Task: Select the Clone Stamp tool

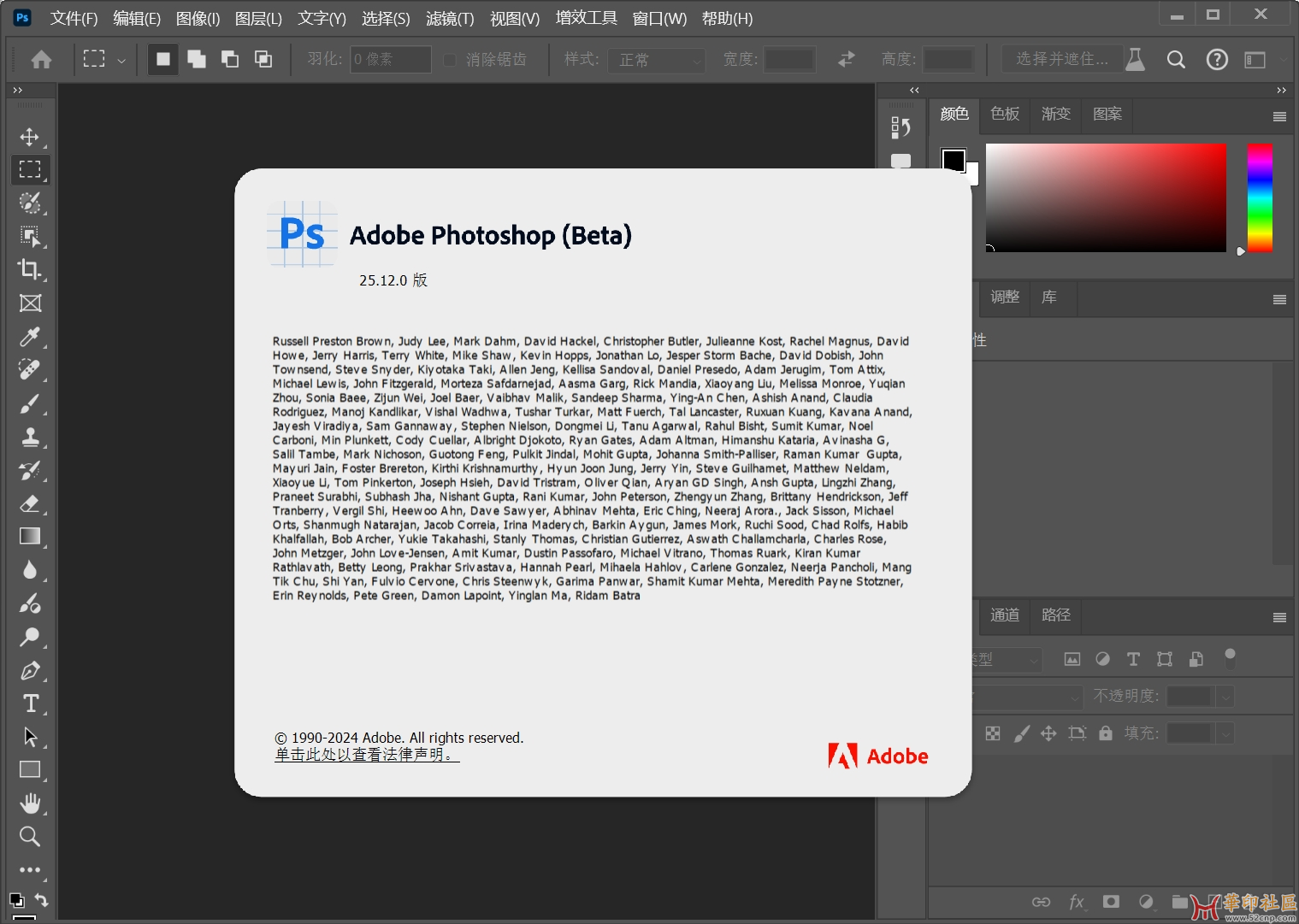Action: pyautogui.click(x=30, y=437)
